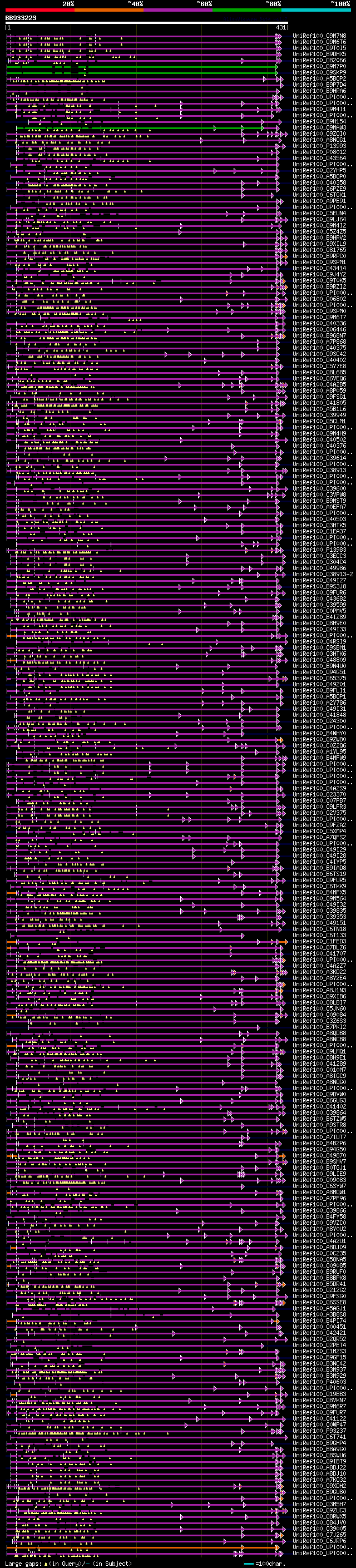Open hit UniRef100_B9RPC0

pos(319,256)
